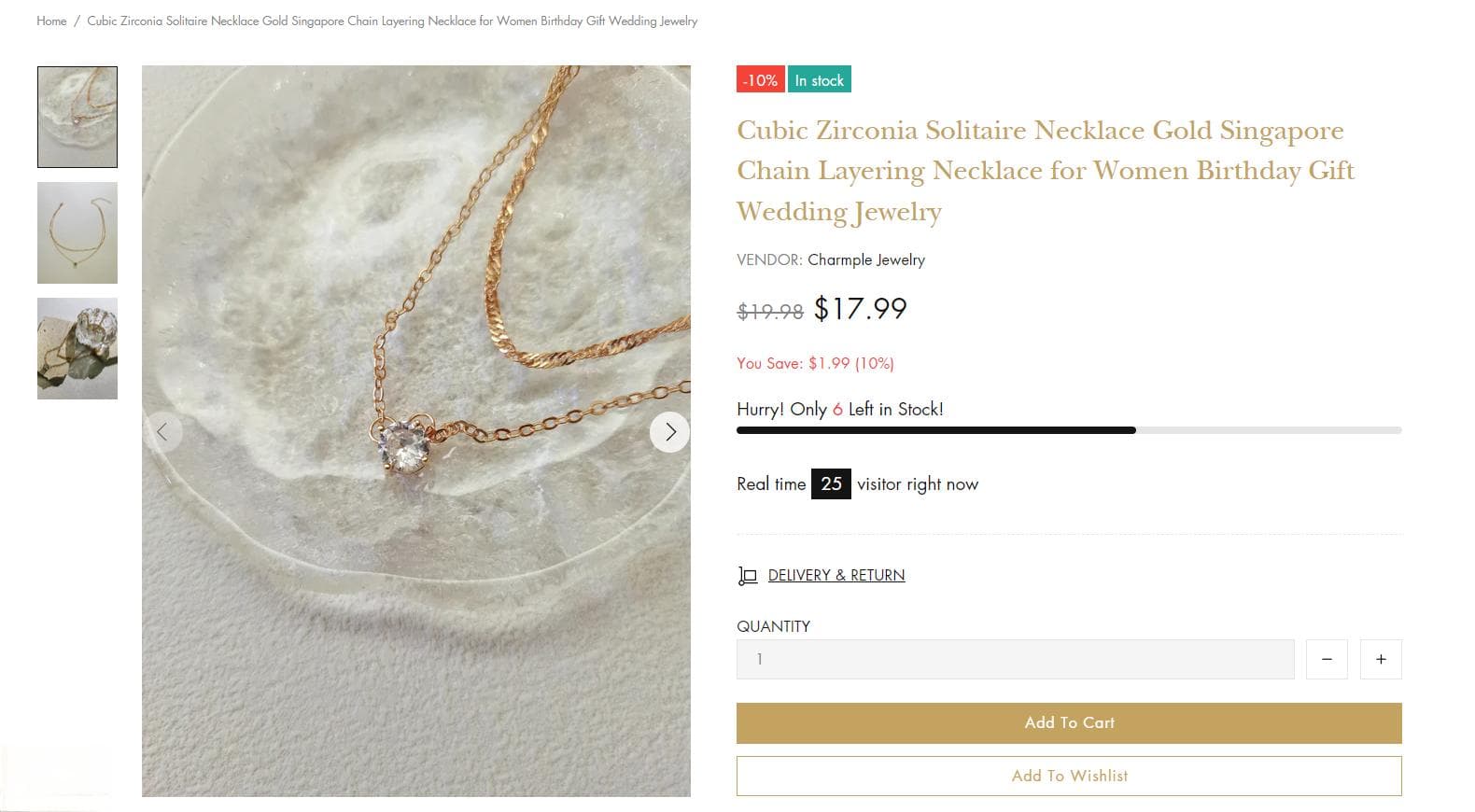Increase quantity with the plus button
The height and width of the screenshot is (812, 1475).
click(x=1381, y=659)
